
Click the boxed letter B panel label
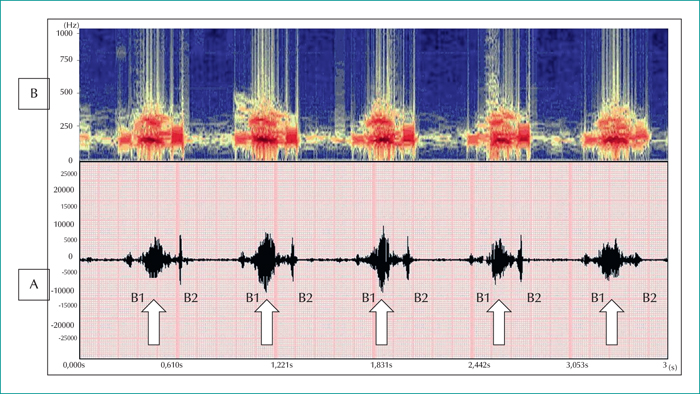click(x=34, y=93)
